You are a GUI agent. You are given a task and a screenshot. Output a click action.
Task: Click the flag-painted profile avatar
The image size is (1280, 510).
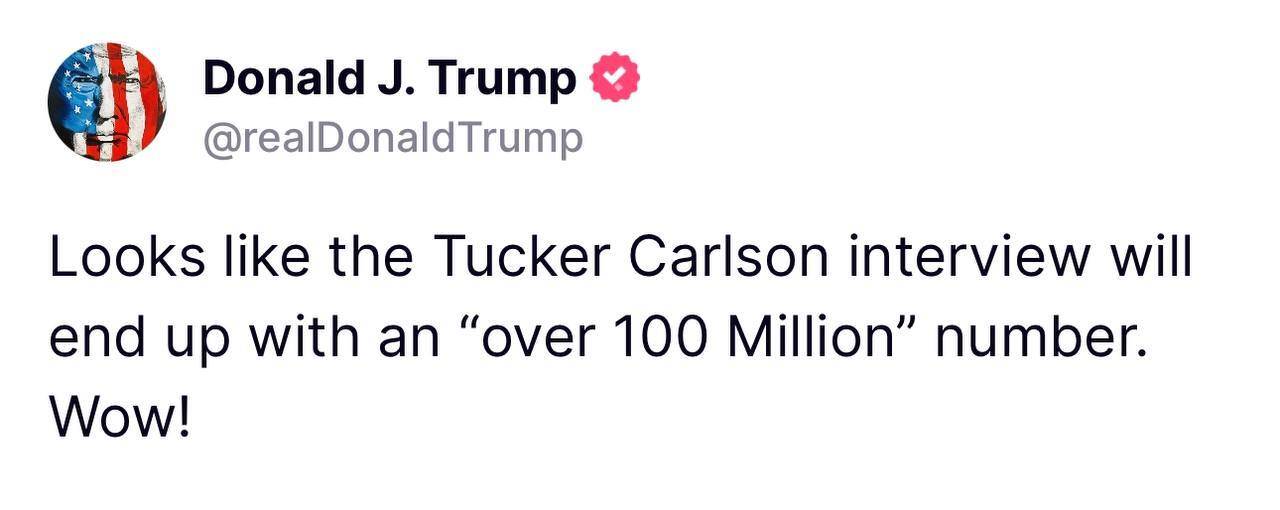[x=107, y=102]
